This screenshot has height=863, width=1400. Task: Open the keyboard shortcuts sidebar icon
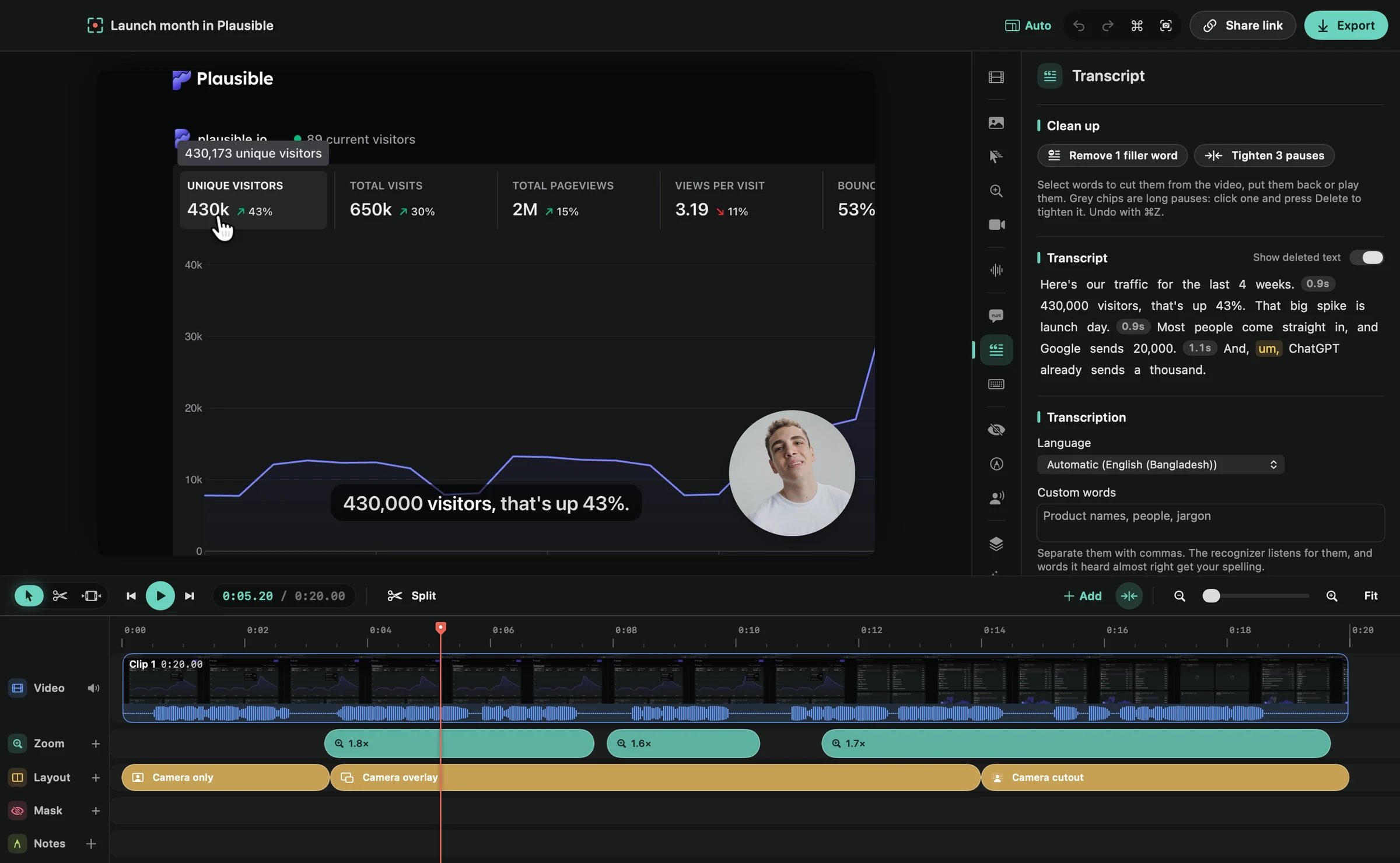tap(996, 384)
